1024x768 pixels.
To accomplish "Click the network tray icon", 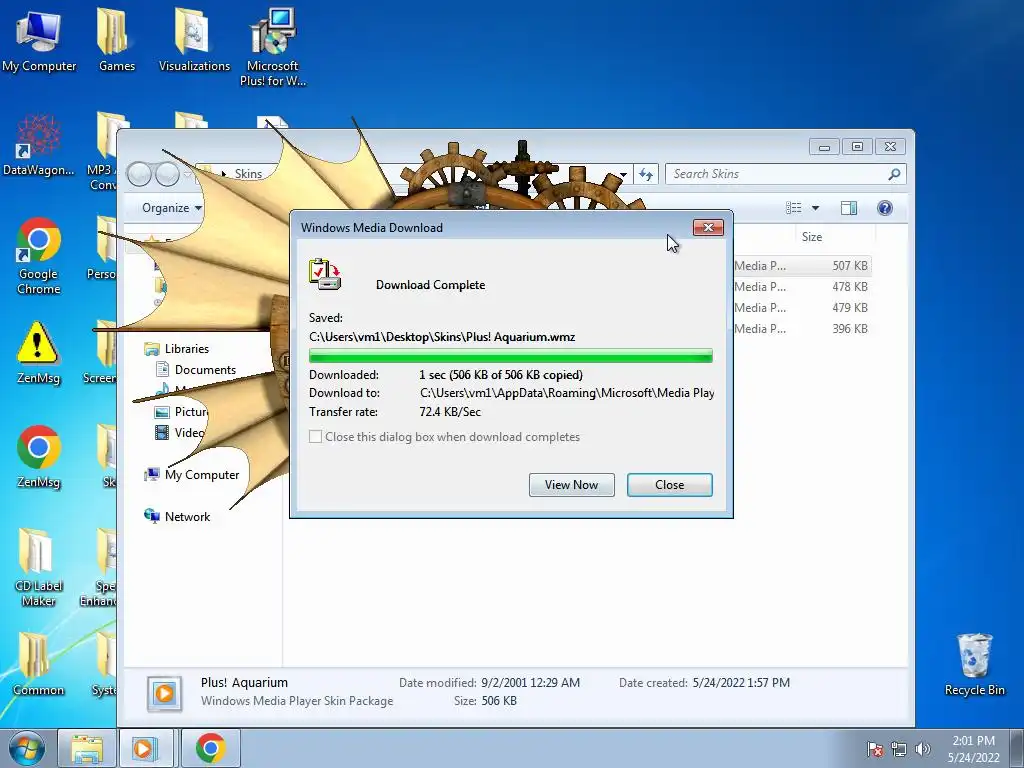I will coord(899,749).
